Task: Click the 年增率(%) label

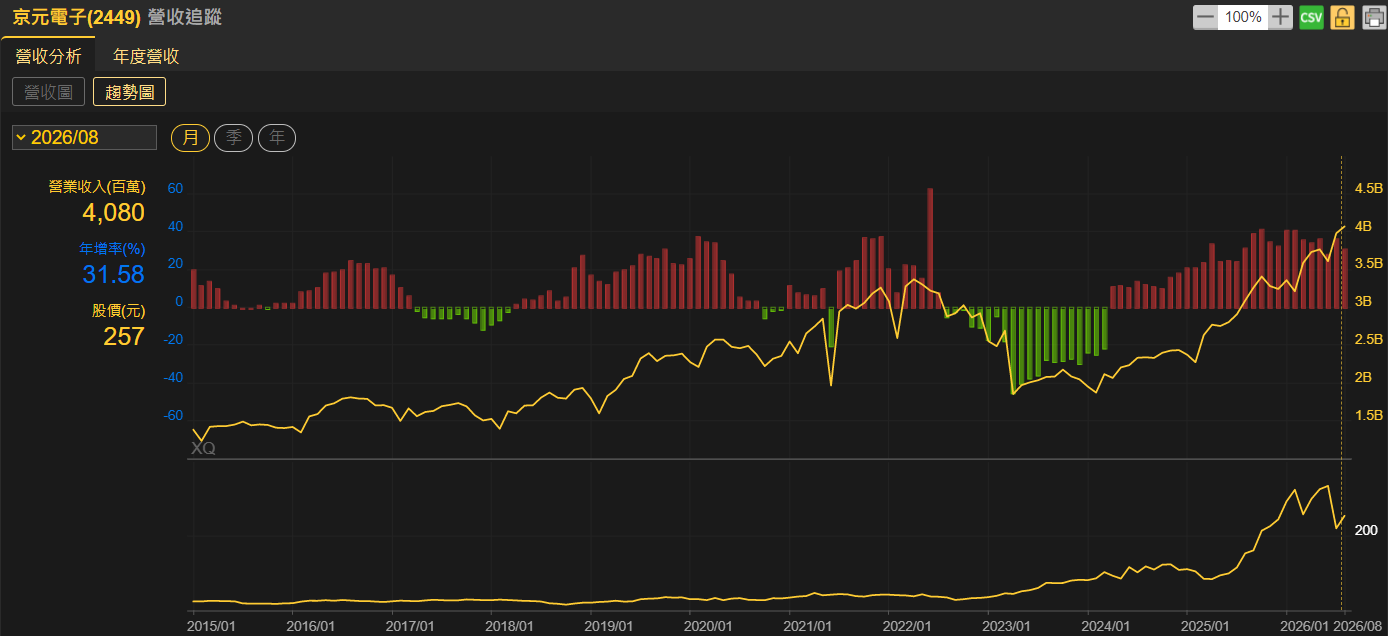Action: point(113,248)
